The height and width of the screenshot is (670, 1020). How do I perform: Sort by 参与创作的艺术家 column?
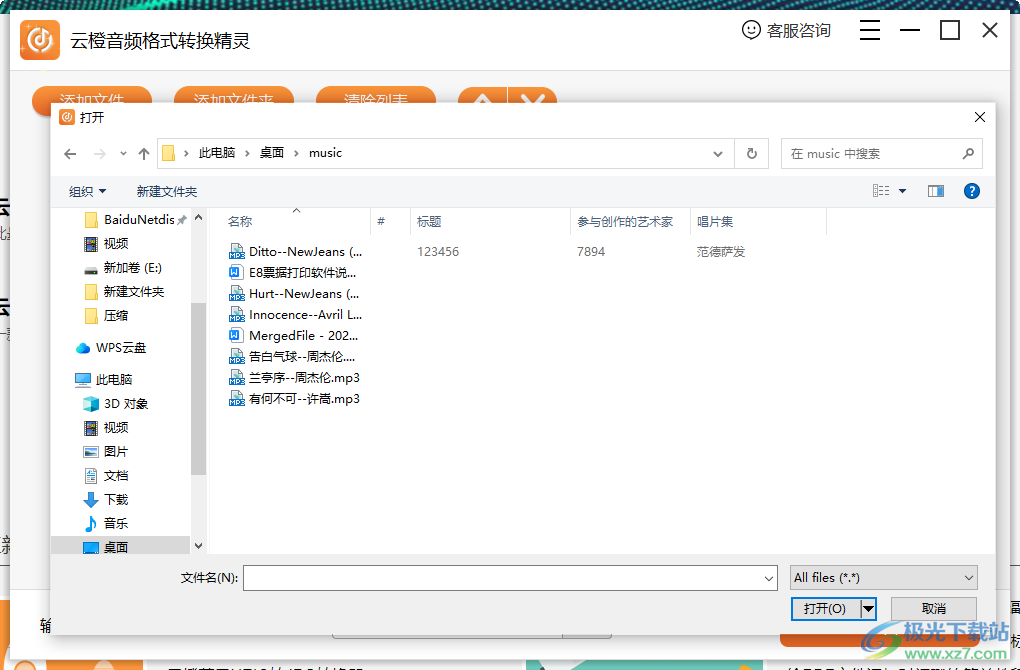click(630, 222)
